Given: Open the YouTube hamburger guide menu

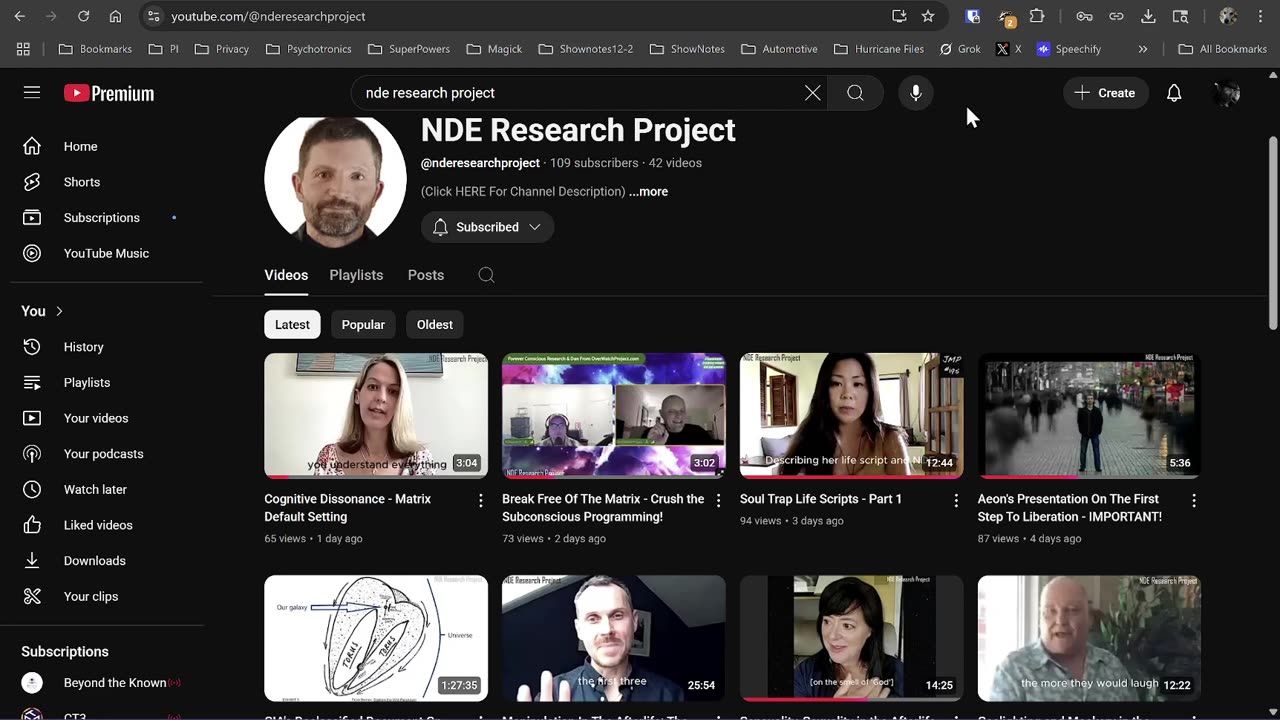Looking at the screenshot, I should (x=32, y=92).
